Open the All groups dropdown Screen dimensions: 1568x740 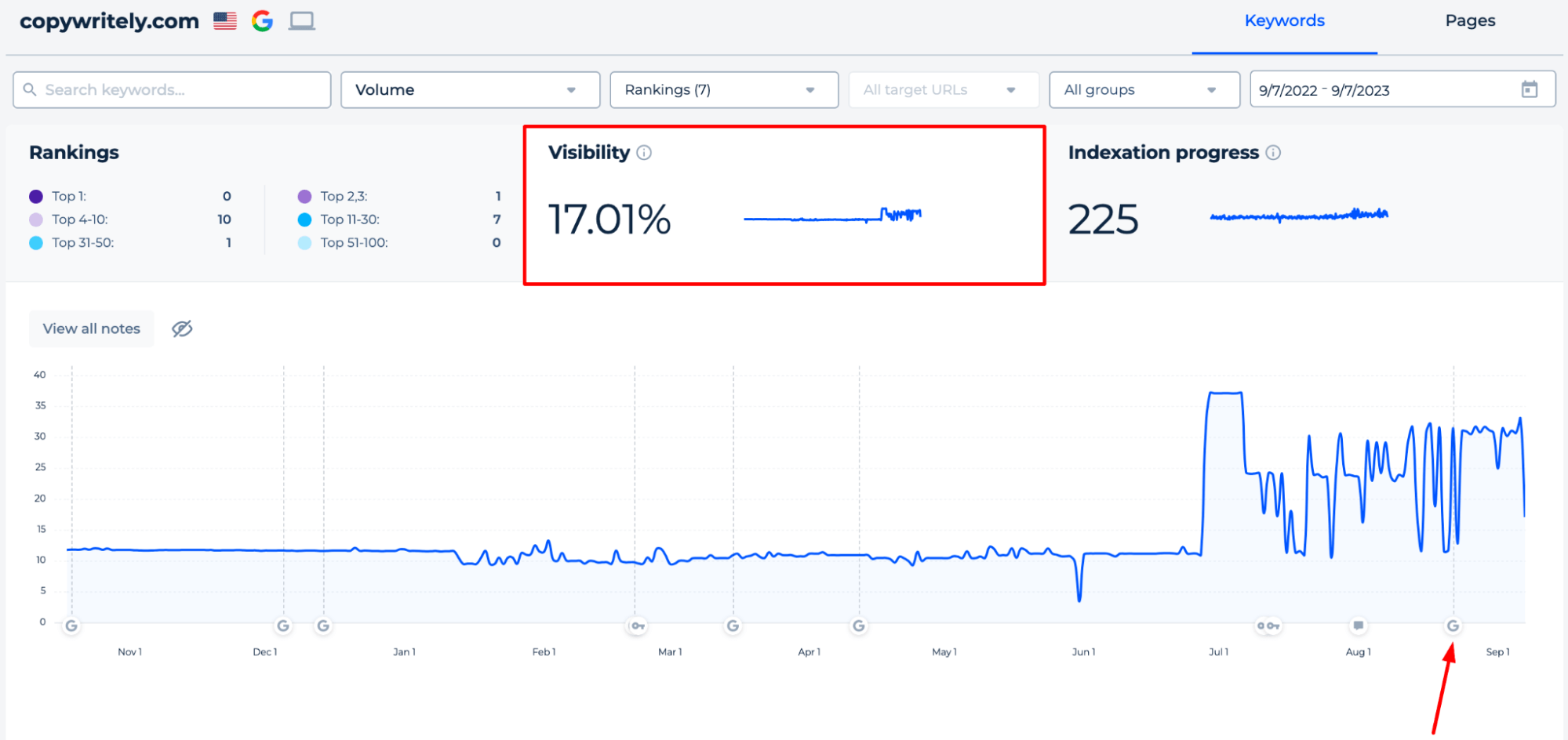coord(1144,90)
